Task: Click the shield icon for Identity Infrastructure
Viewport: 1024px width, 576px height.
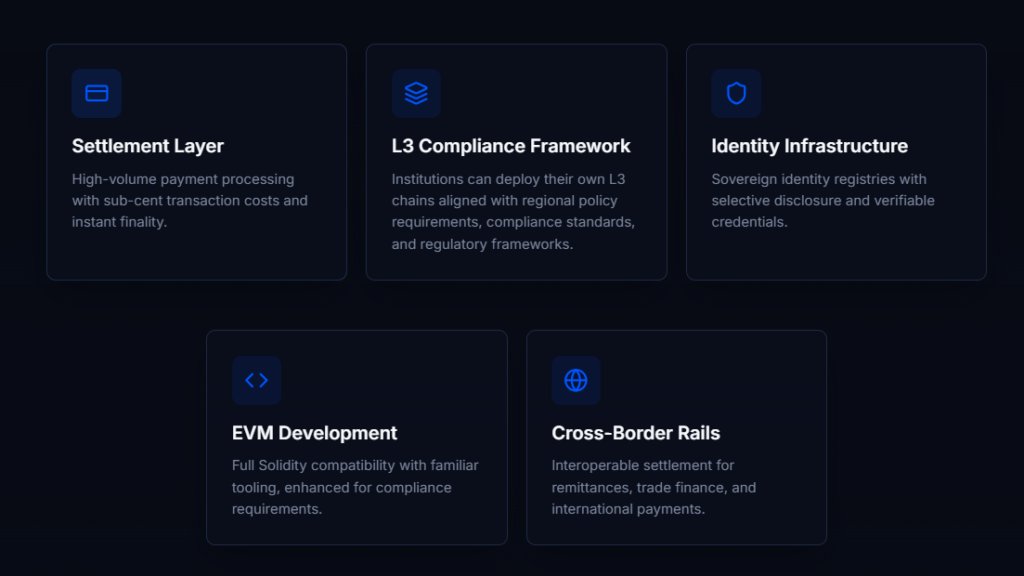Action: (x=736, y=93)
